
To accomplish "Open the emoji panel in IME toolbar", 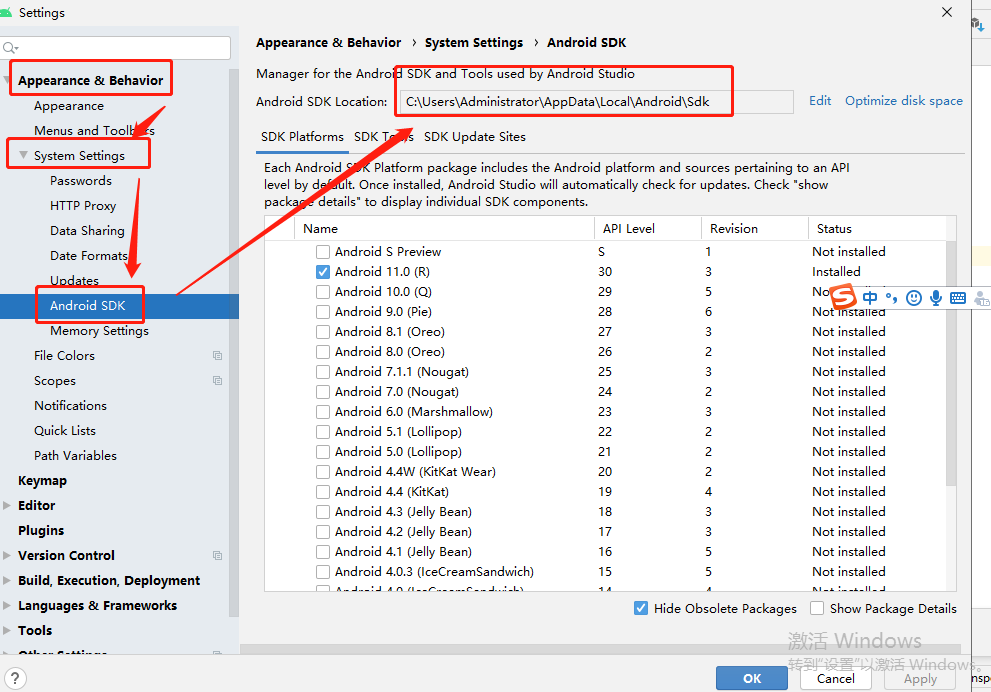I will tap(913, 298).
